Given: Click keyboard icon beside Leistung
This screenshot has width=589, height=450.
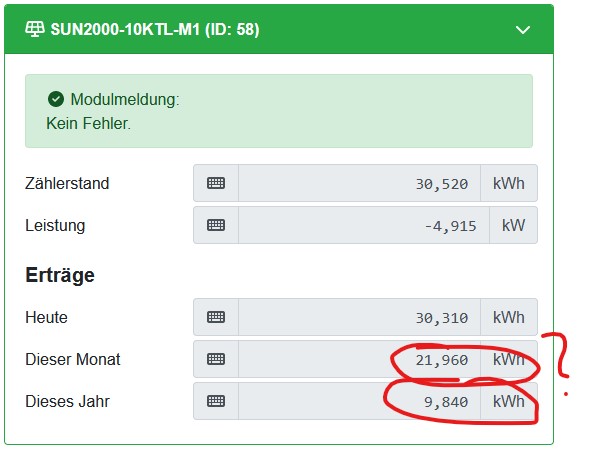Looking at the screenshot, I should click(x=216, y=225).
